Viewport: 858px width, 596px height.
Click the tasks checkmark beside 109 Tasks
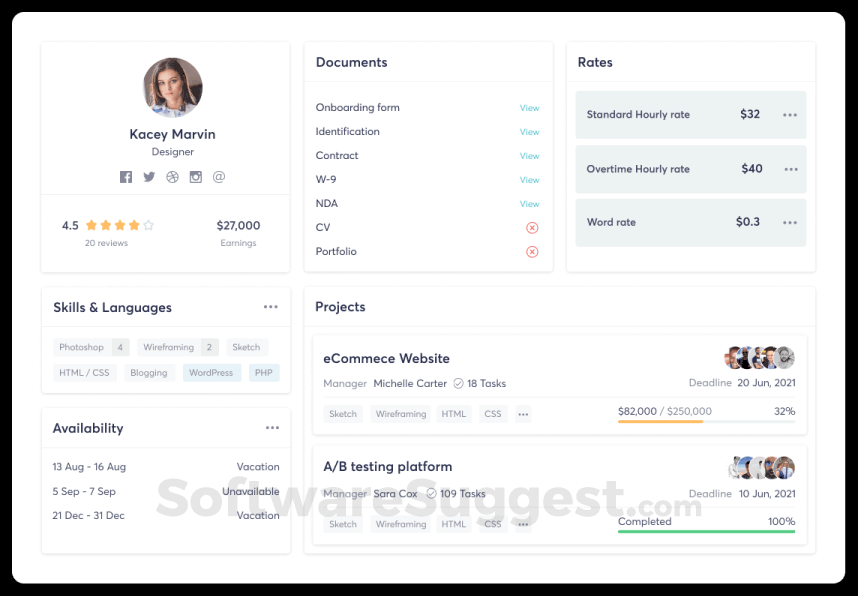(430, 494)
